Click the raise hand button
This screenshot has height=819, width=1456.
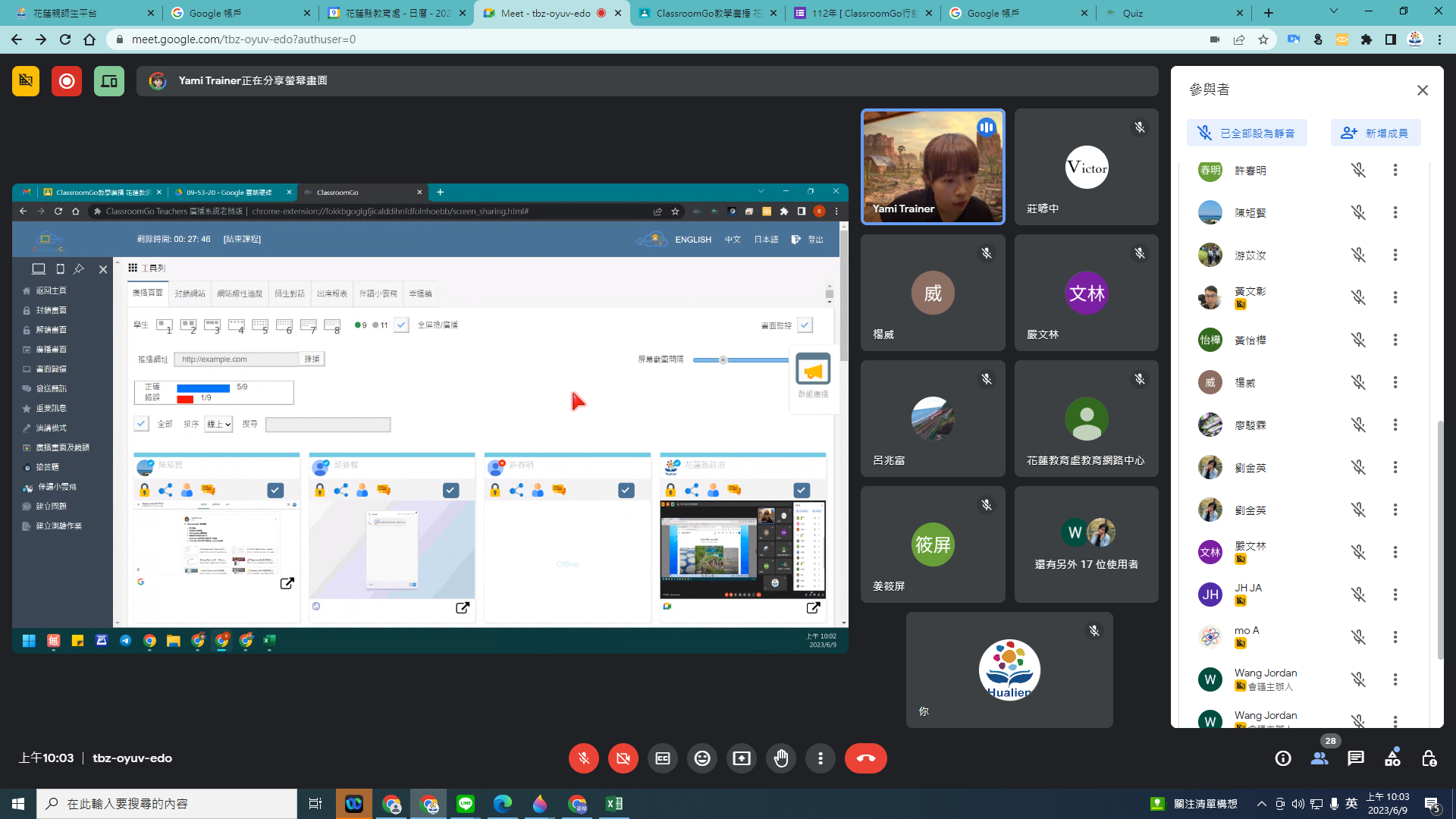pos(781,758)
